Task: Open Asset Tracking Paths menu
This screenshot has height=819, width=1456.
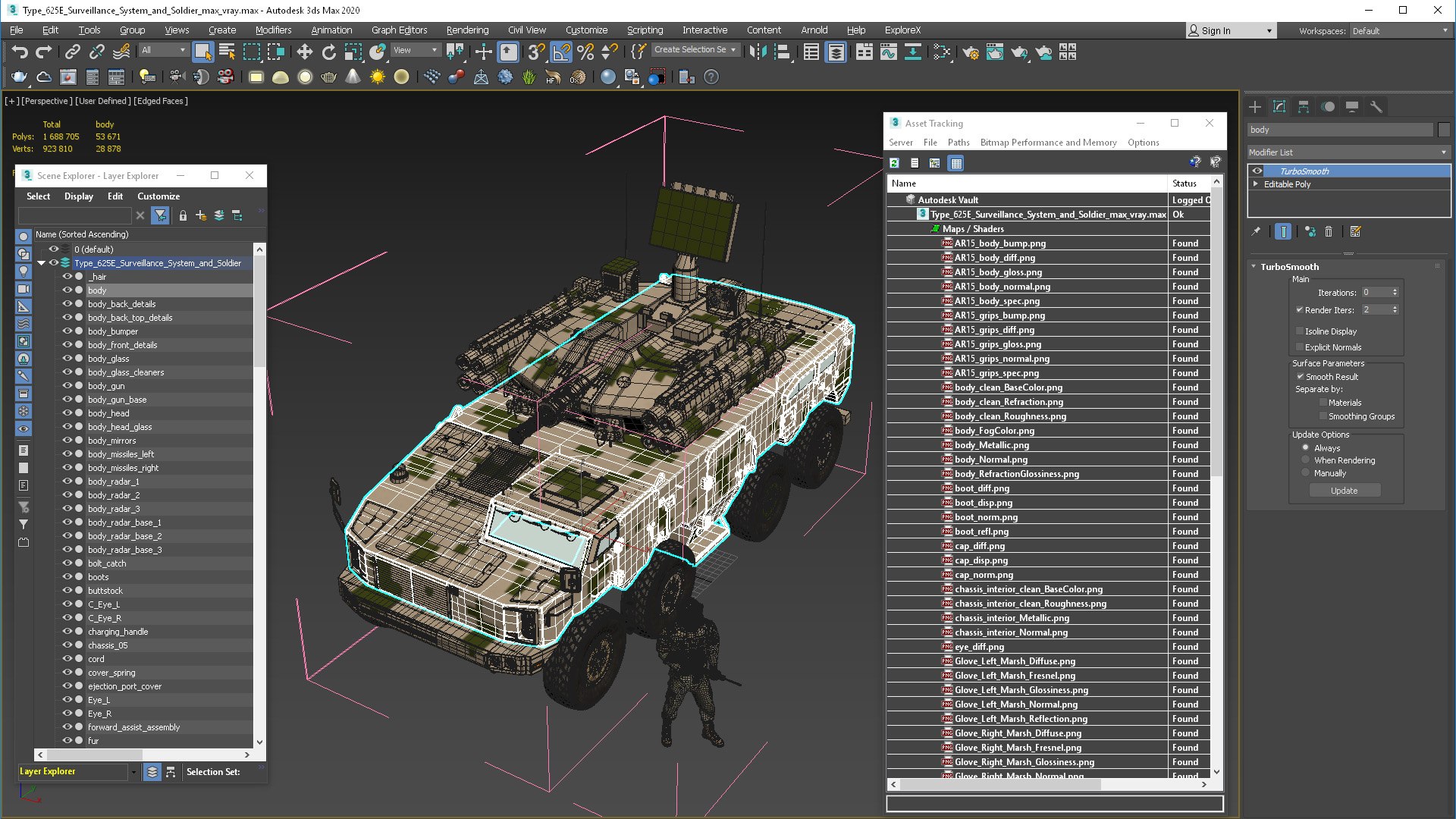Action: (x=959, y=143)
